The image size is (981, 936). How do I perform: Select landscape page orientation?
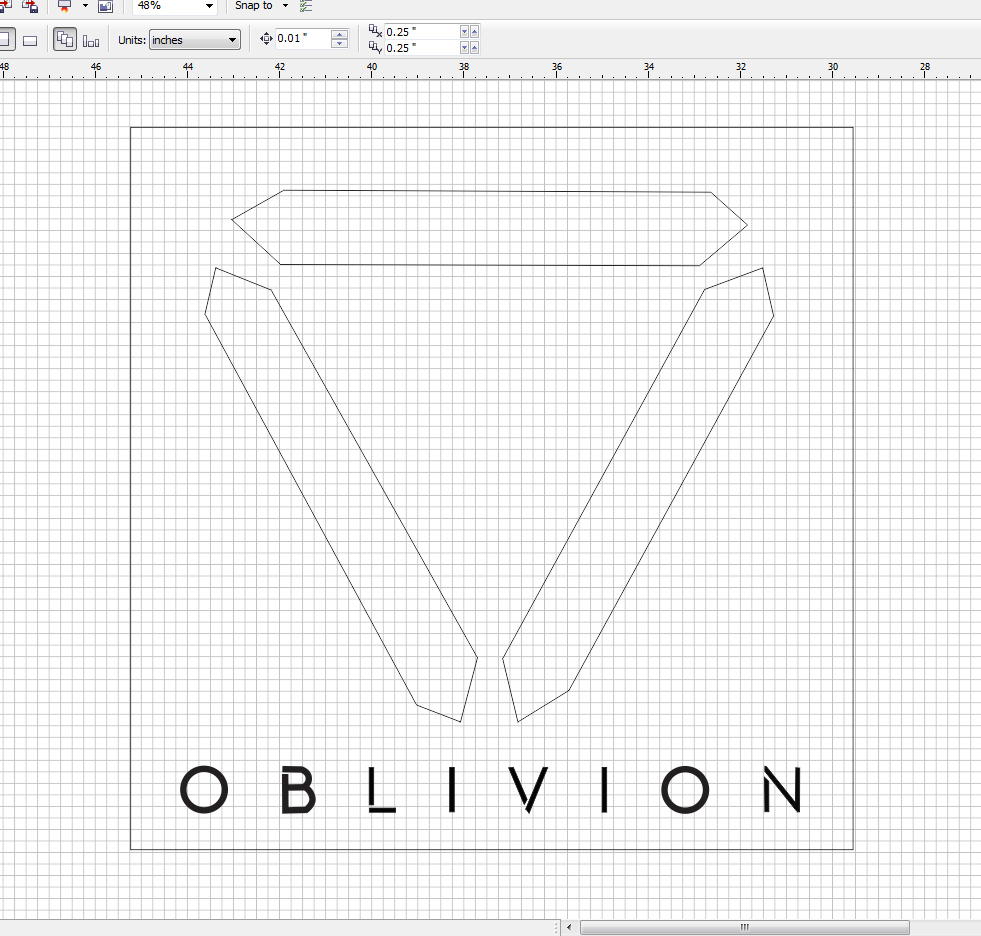coord(30,40)
